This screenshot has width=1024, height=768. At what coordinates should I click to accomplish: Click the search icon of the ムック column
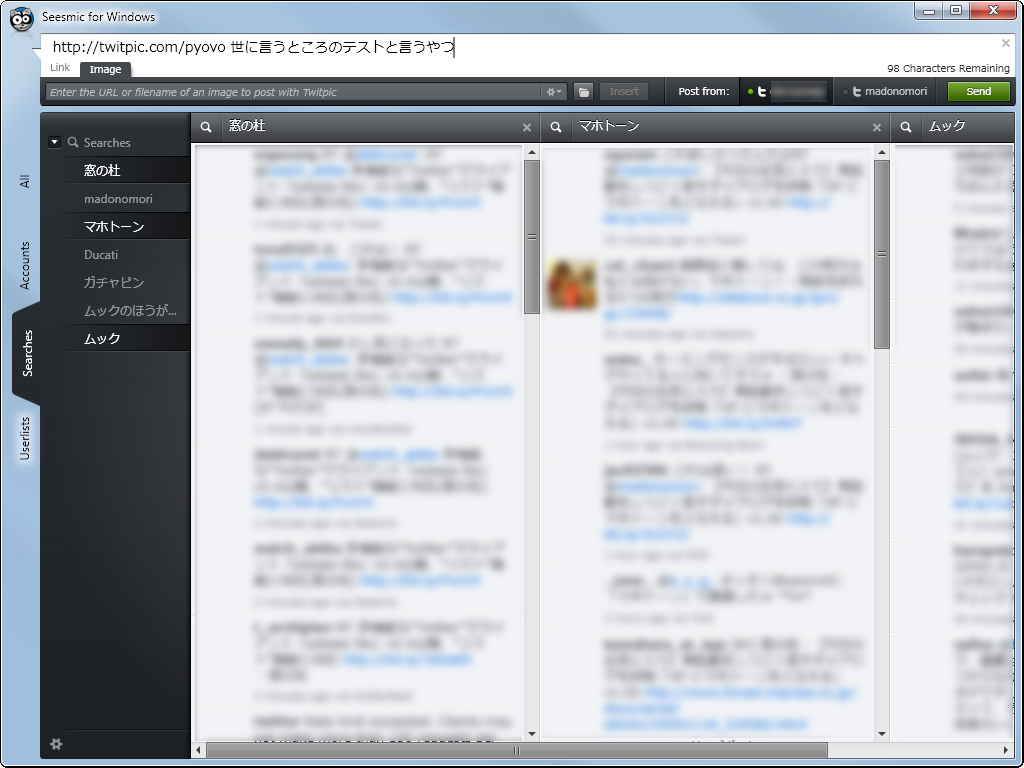[906, 127]
